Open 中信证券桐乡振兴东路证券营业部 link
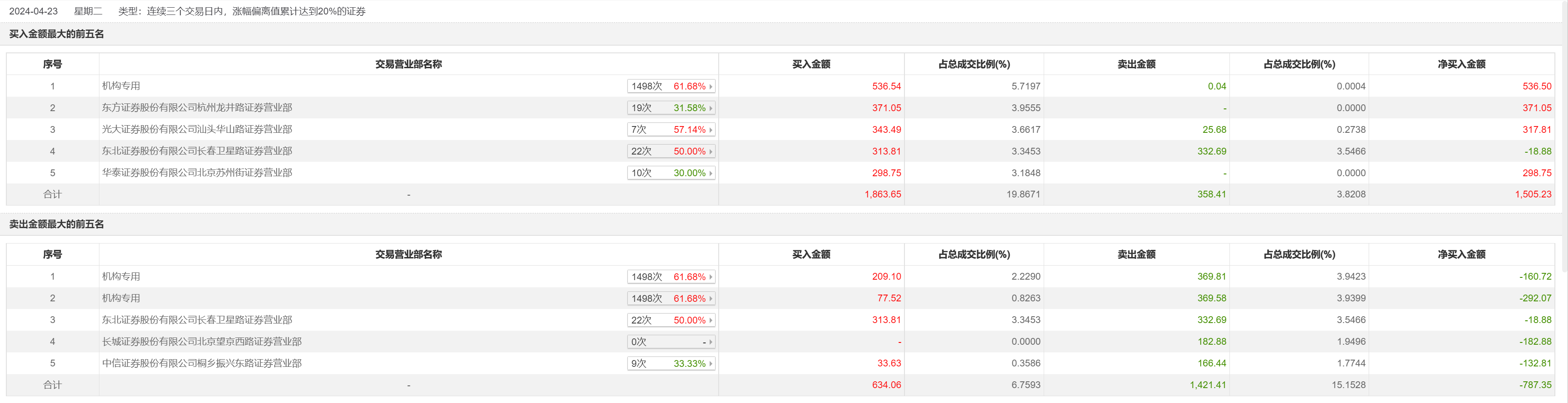The image size is (1568, 403). 202,363
